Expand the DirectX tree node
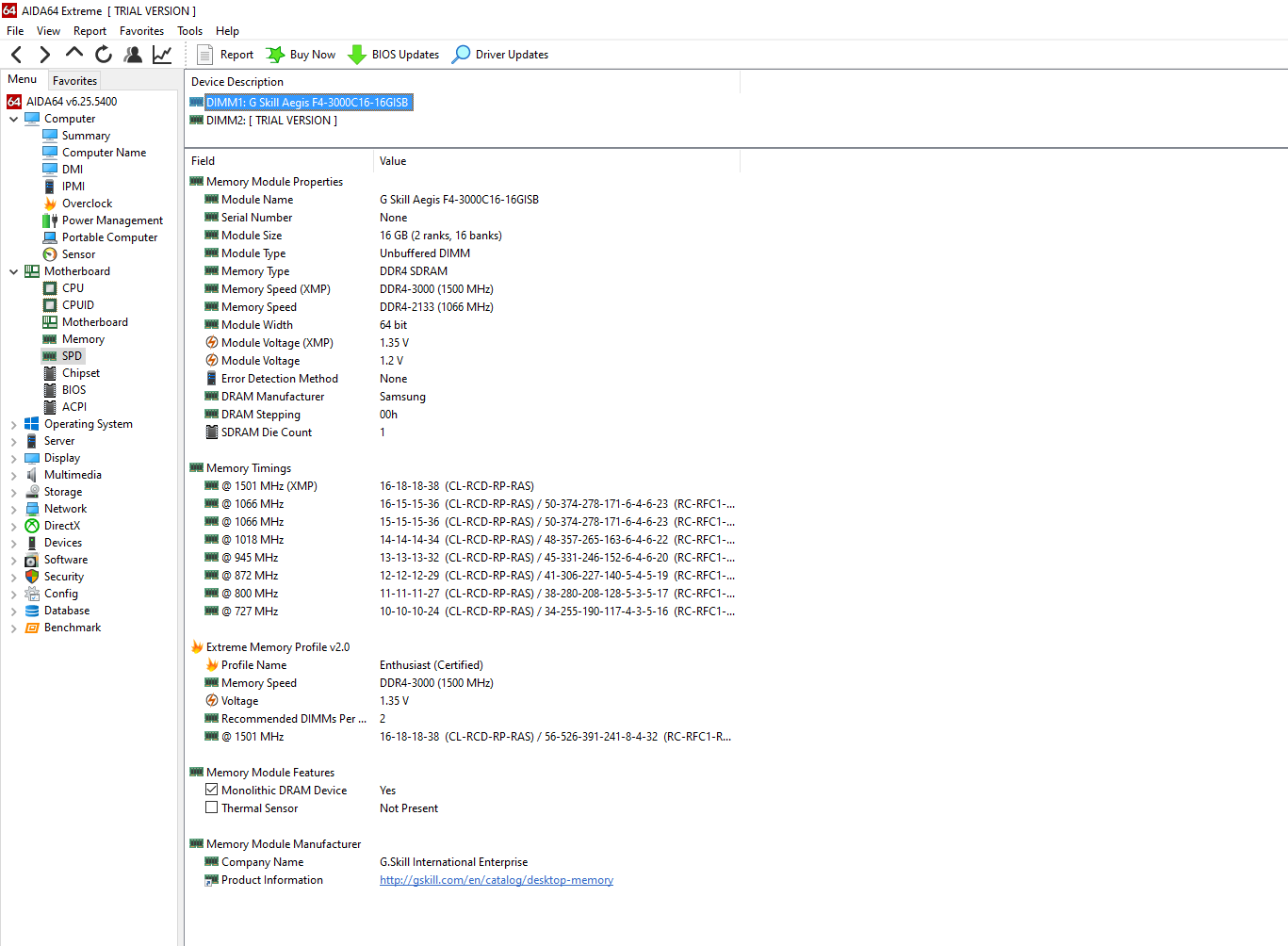The height and width of the screenshot is (946, 1288). click(x=13, y=526)
